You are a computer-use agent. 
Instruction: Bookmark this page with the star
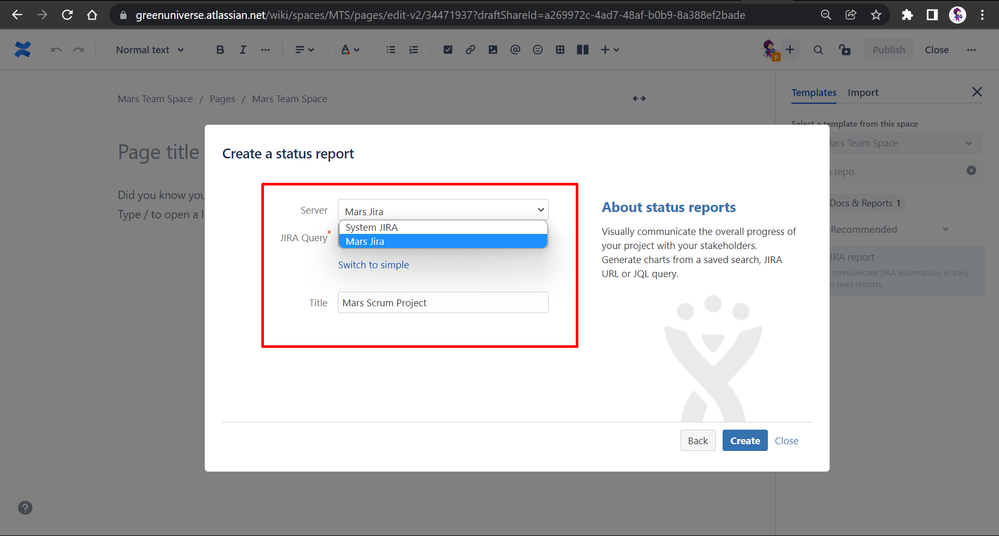click(876, 15)
